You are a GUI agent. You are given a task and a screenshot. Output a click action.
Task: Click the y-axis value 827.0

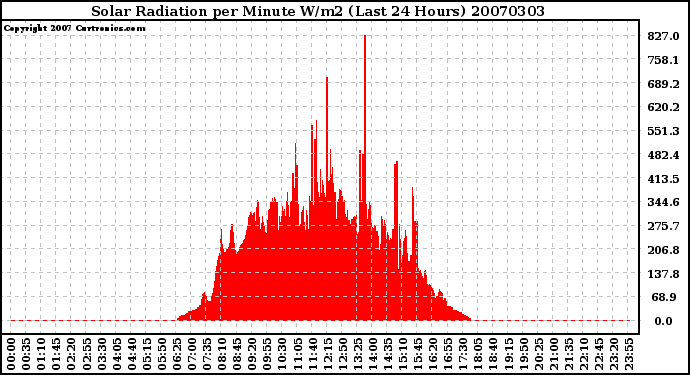point(663,36)
